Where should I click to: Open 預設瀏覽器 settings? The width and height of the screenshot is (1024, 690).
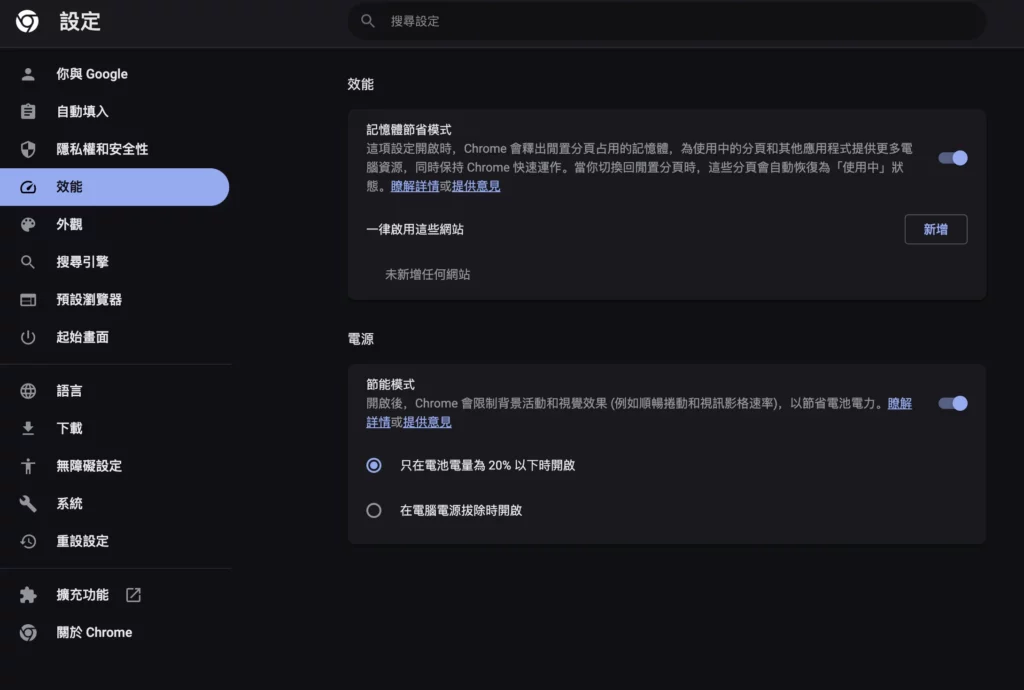(x=114, y=300)
